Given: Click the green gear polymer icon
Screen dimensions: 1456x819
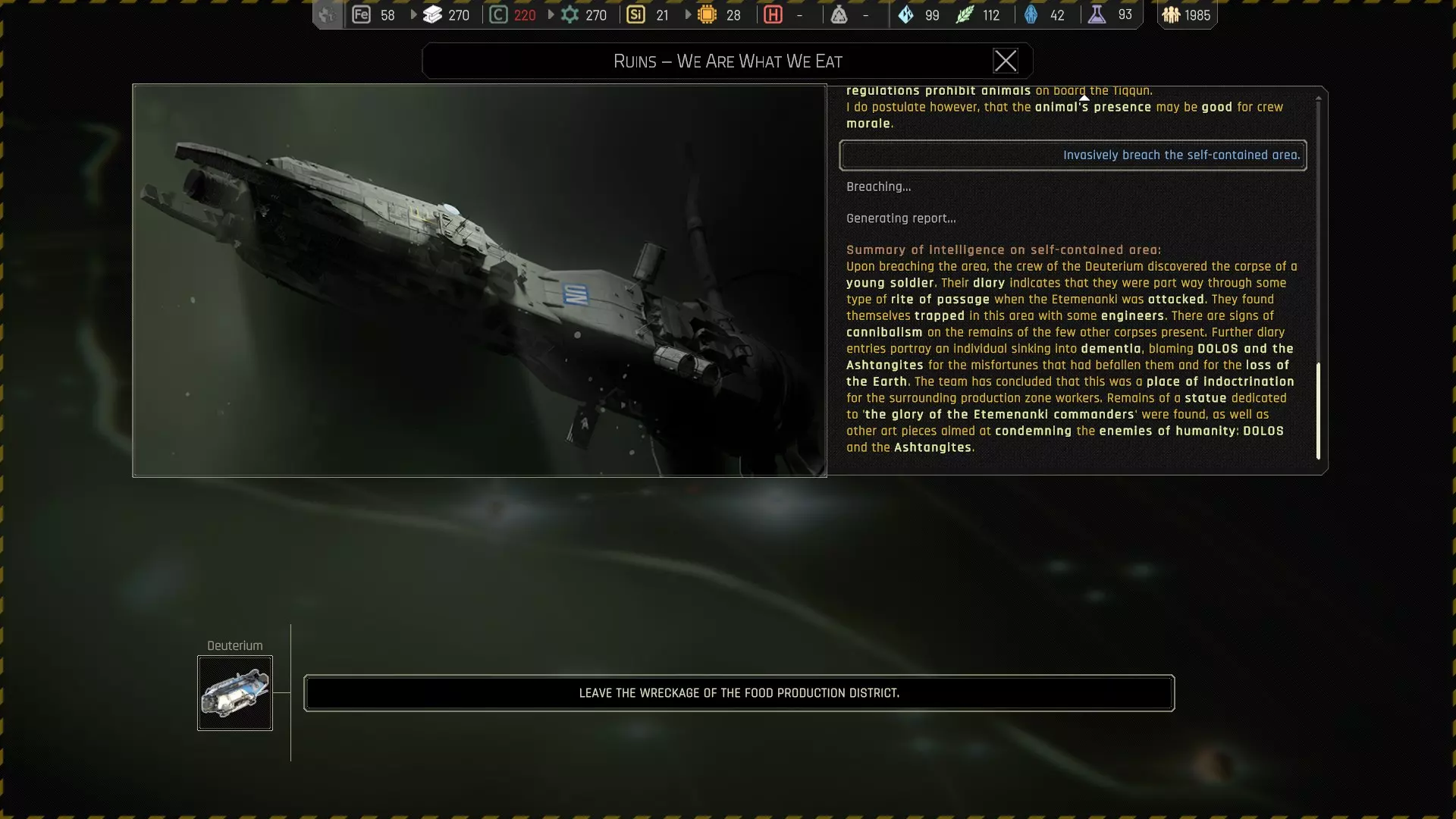Looking at the screenshot, I should pos(570,14).
